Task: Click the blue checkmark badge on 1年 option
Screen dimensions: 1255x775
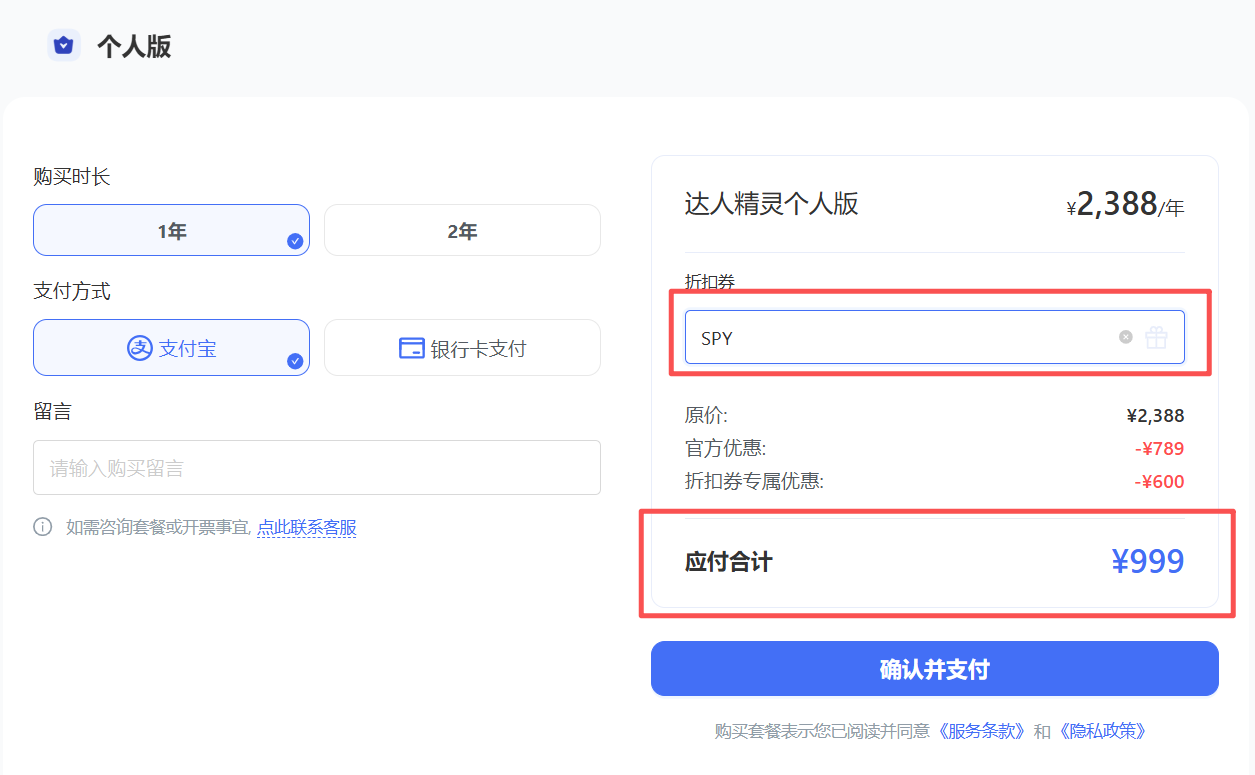Action: 295,243
